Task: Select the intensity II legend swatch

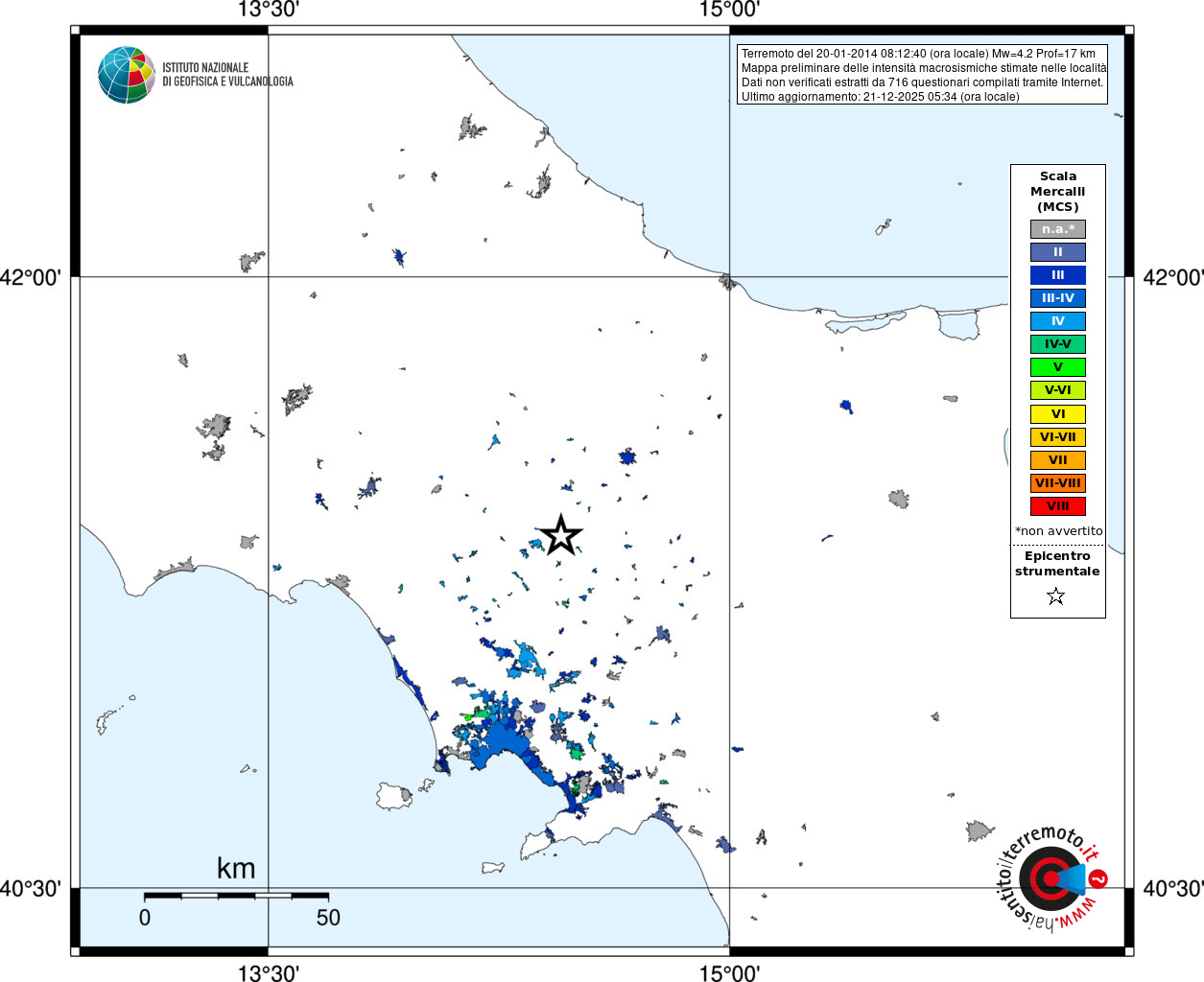Action: (1058, 252)
